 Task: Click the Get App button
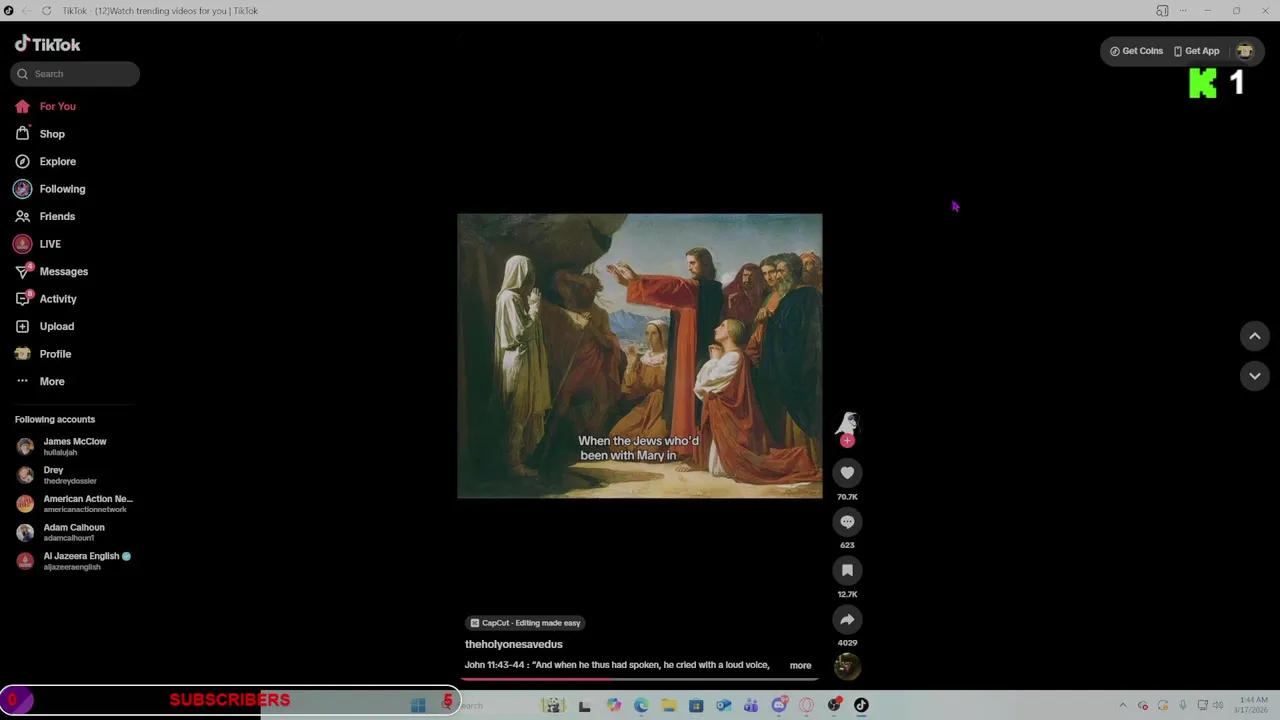pyautogui.click(x=1196, y=51)
